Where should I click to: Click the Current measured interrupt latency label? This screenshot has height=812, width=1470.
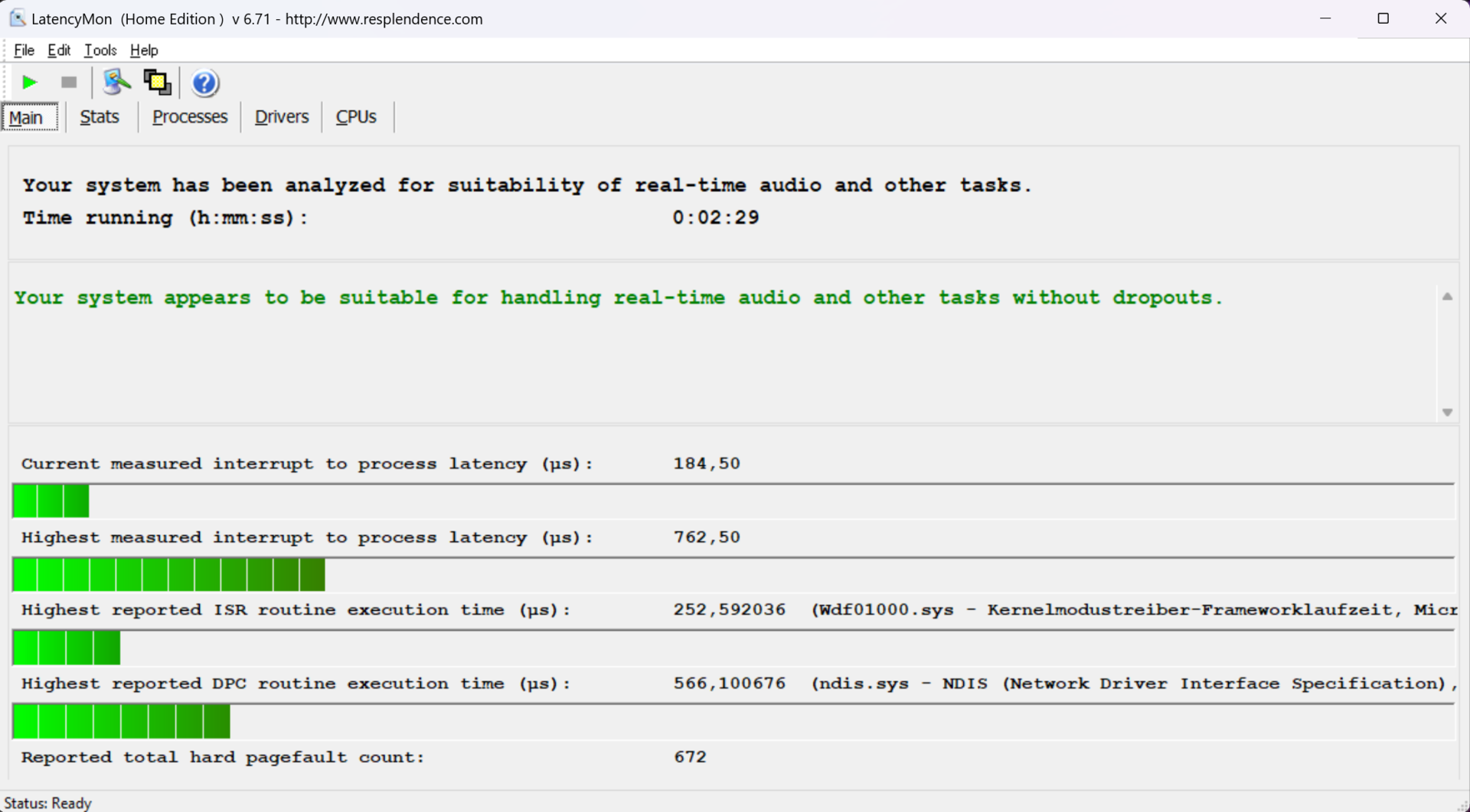point(307,464)
